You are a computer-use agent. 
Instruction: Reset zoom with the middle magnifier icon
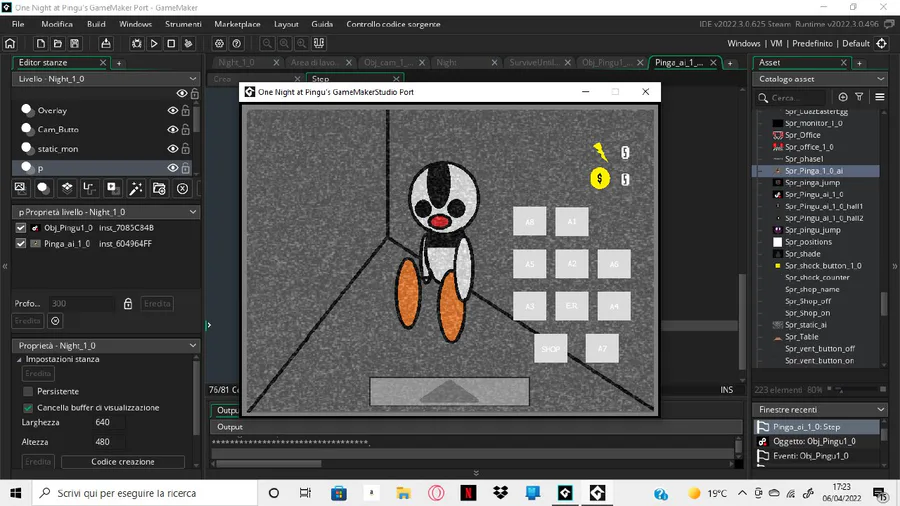[x=285, y=44]
